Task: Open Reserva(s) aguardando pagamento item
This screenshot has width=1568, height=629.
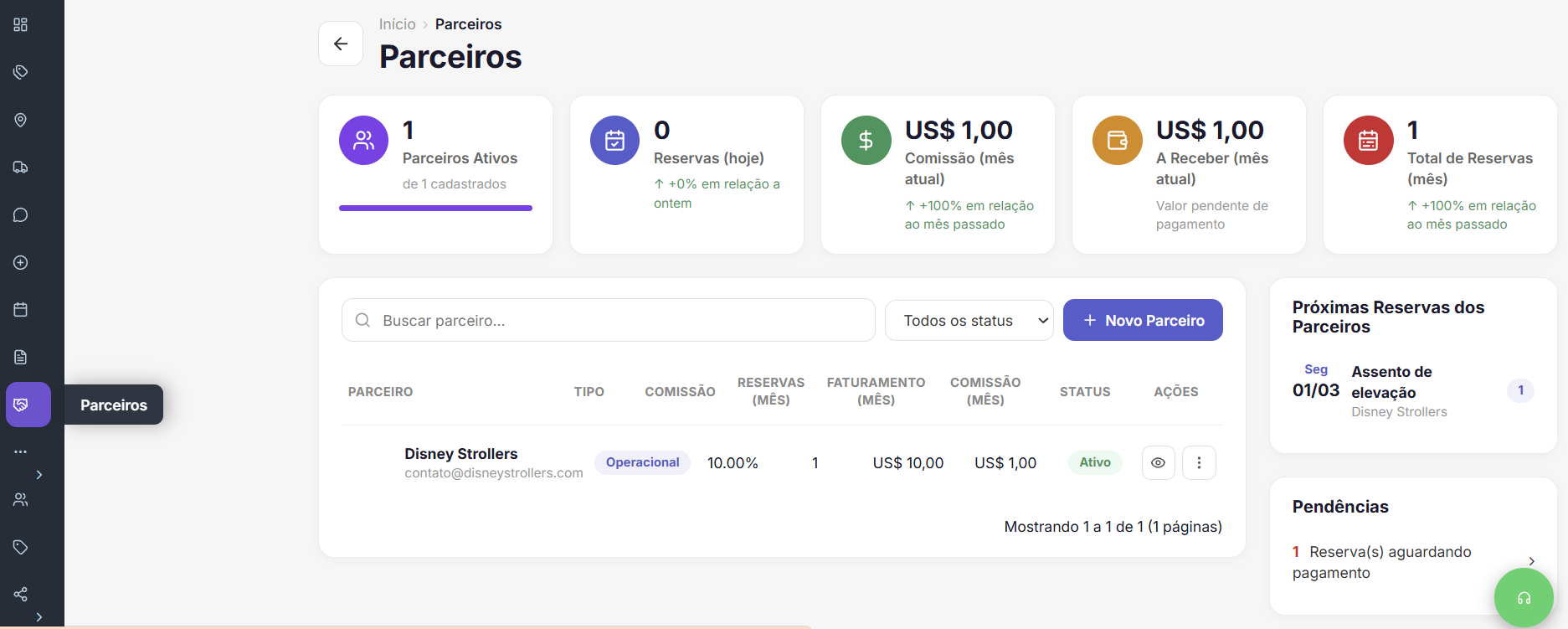Action: click(1413, 562)
